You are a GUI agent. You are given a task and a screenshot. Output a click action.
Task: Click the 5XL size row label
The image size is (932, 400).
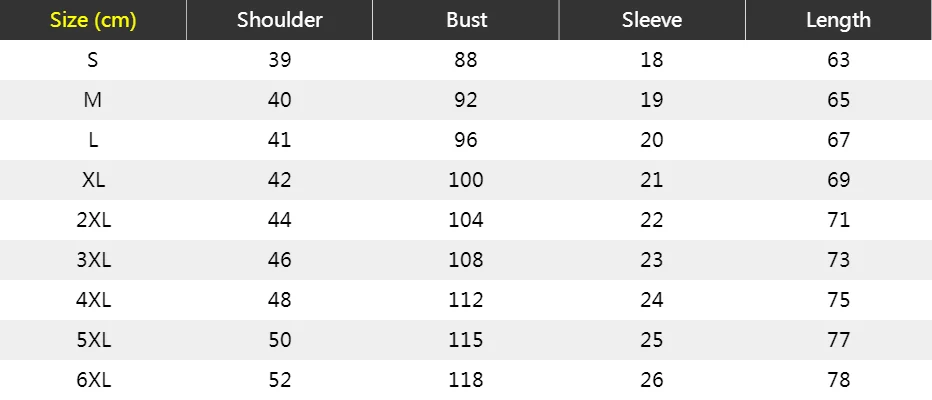93,340
